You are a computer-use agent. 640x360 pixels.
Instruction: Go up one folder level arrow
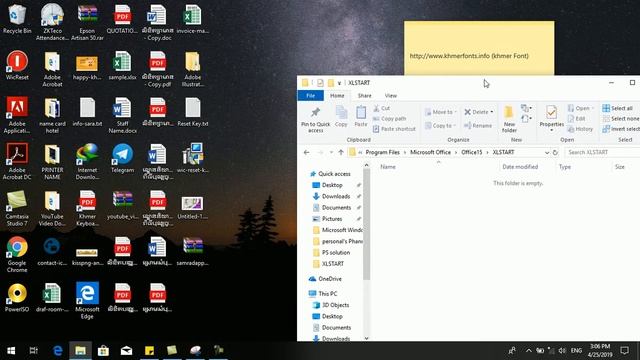pos(341,152)
